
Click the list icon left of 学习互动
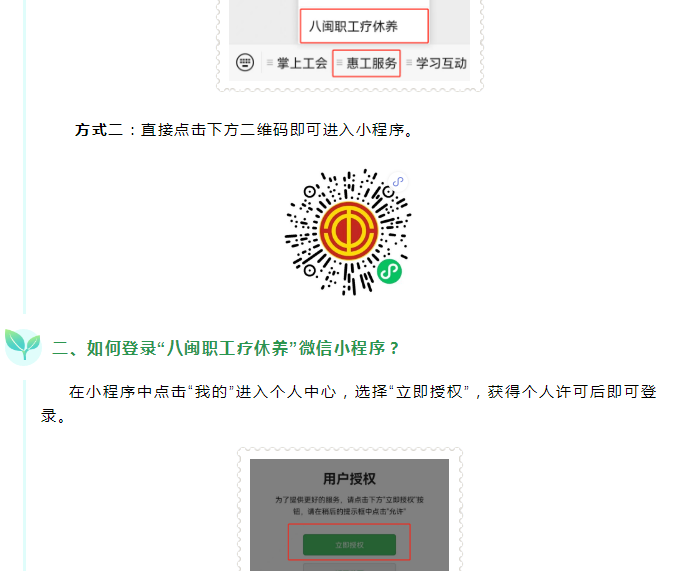coord(409,63)
